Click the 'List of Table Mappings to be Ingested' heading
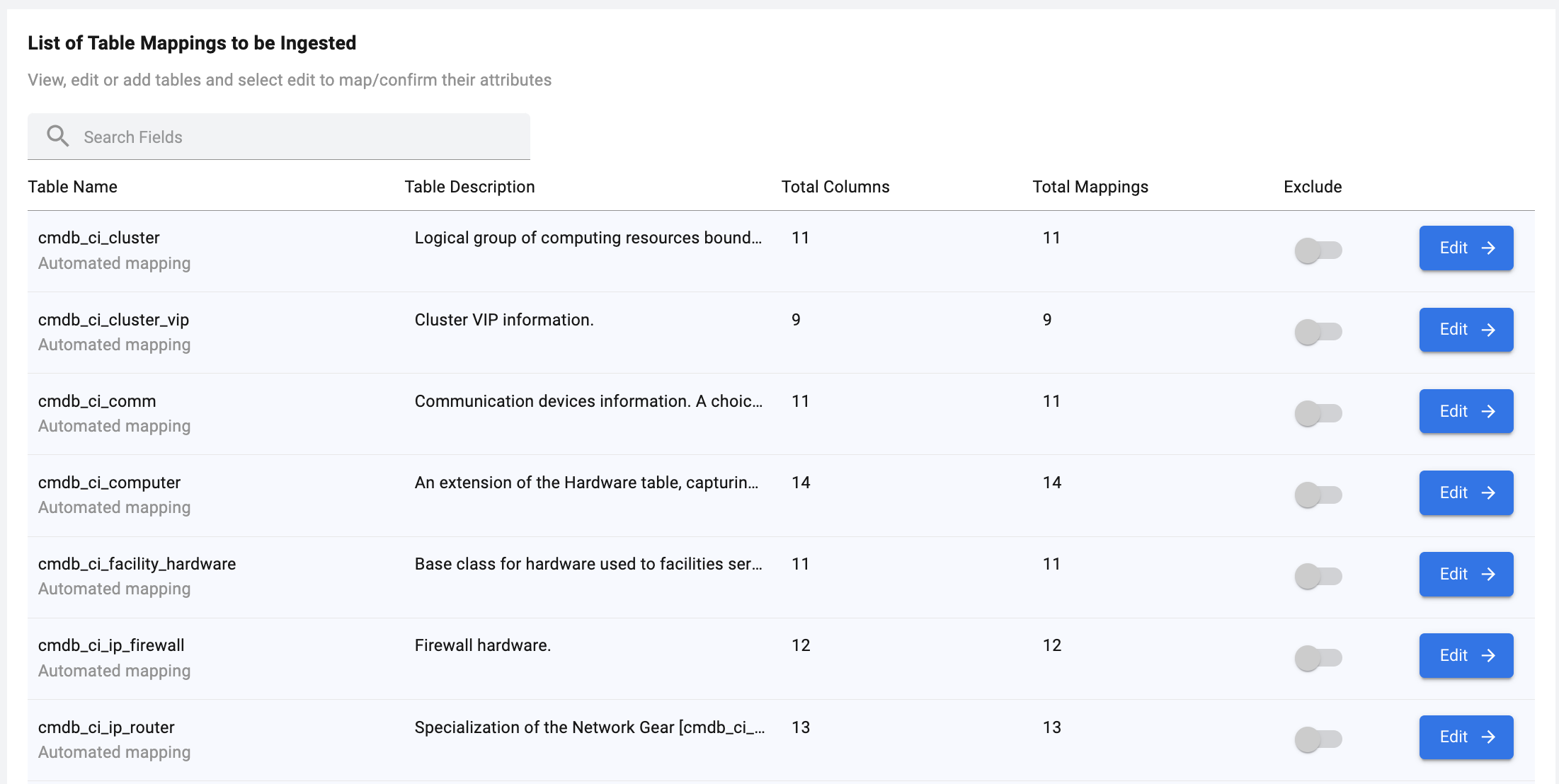 [x=192, y=43]
